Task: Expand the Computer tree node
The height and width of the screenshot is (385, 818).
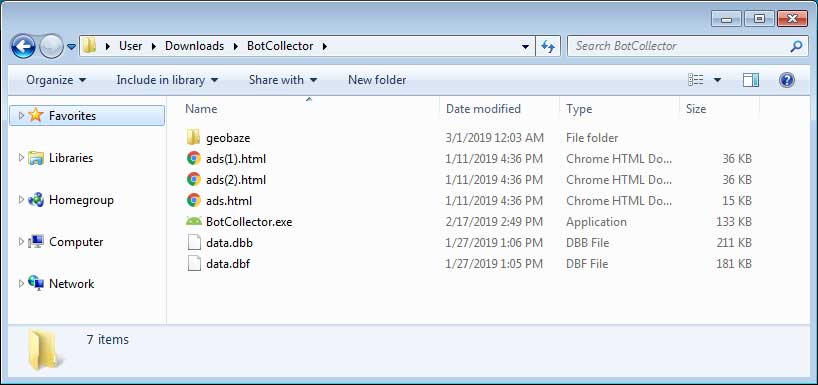Action: point(21,242)
